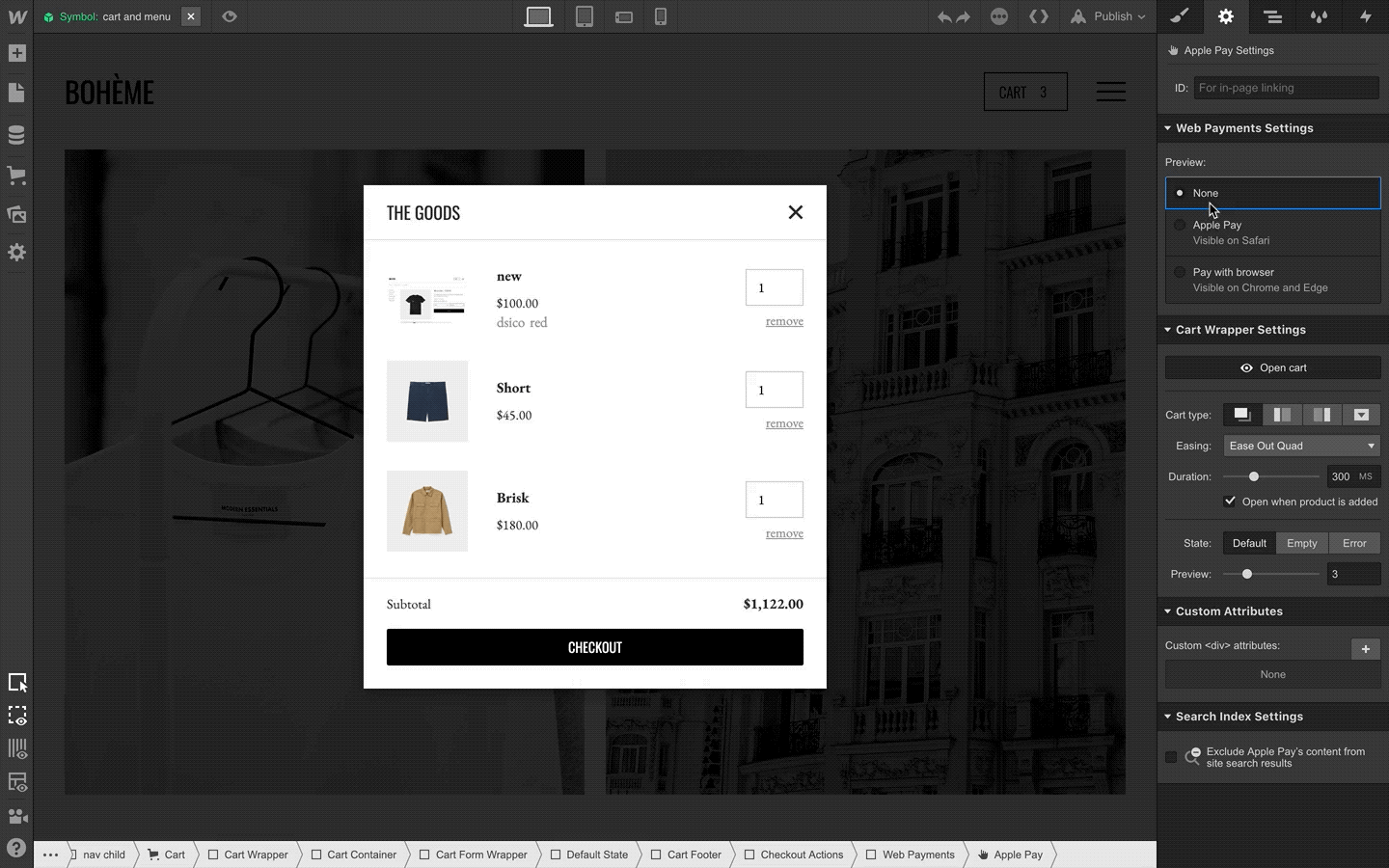Click the ID in-page linking field
Image resolution: width=1389 pixels, height=868 pixels.
(x=1286, y=88)
